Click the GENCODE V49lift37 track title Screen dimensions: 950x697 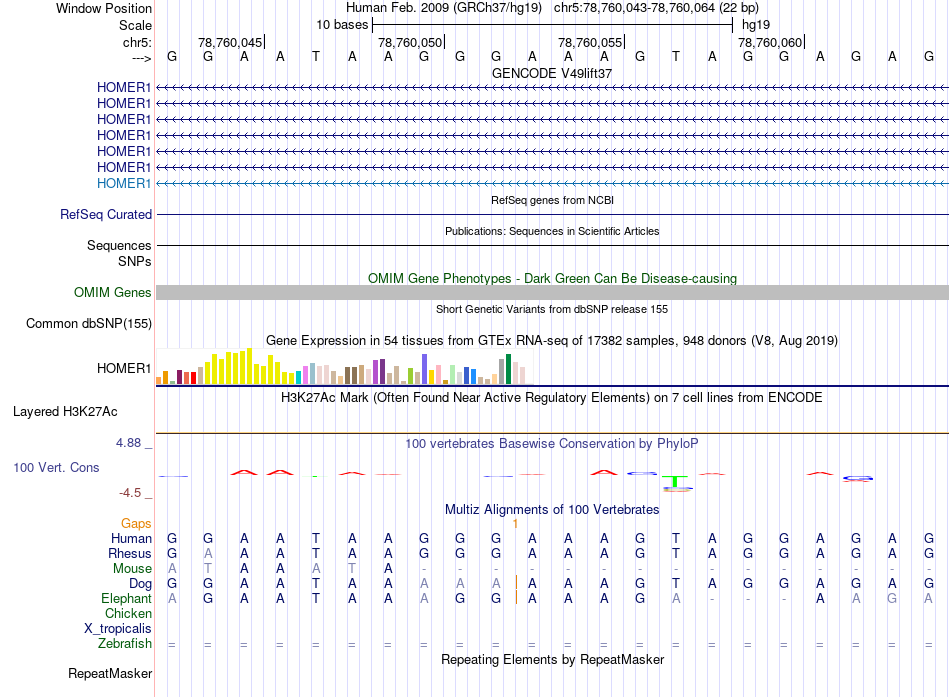tap(552, 73)
